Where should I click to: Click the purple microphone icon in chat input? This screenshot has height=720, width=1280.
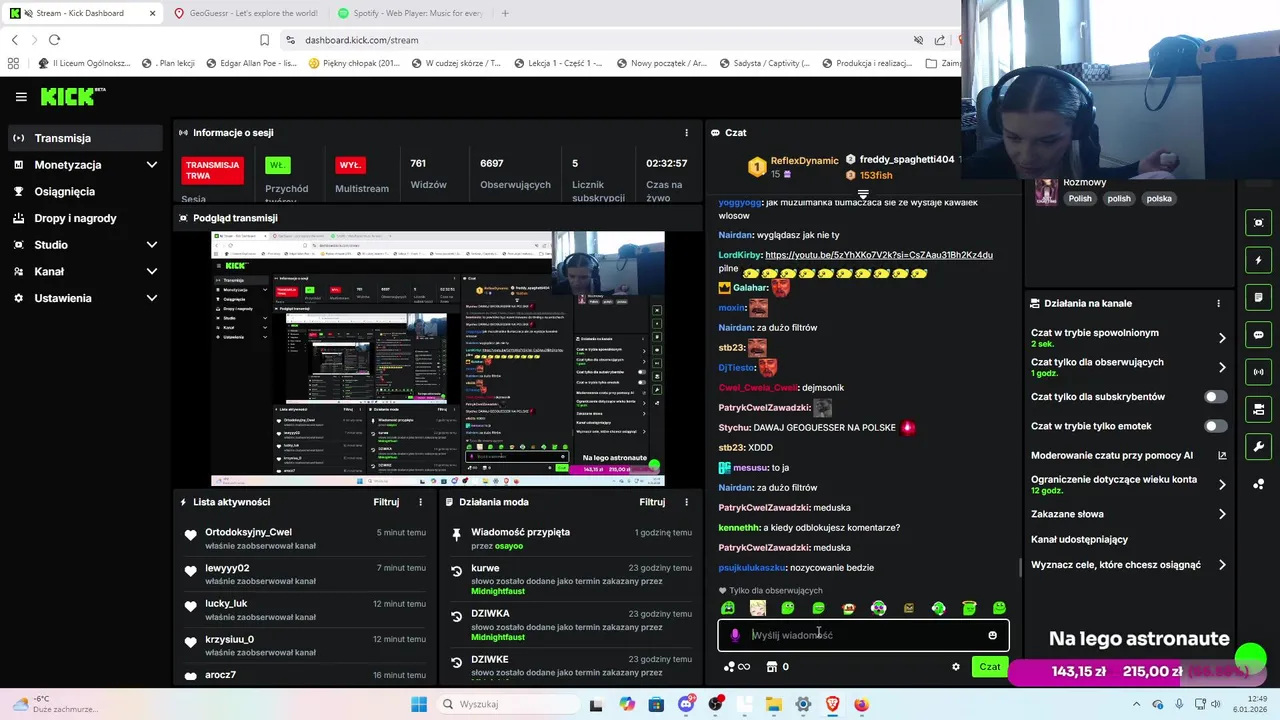(x=735, y=635)
